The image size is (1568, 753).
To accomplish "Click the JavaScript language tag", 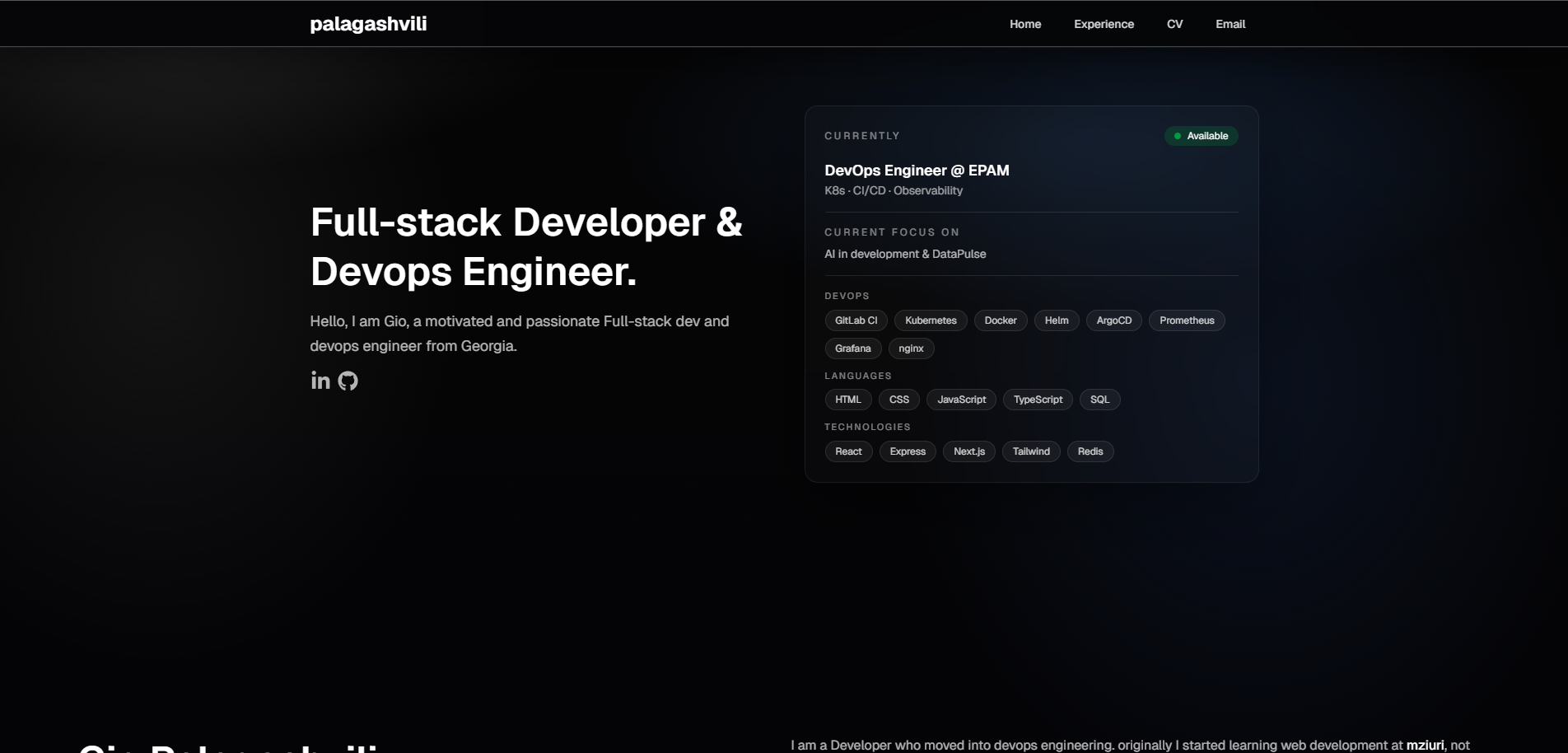I will 961,400.
